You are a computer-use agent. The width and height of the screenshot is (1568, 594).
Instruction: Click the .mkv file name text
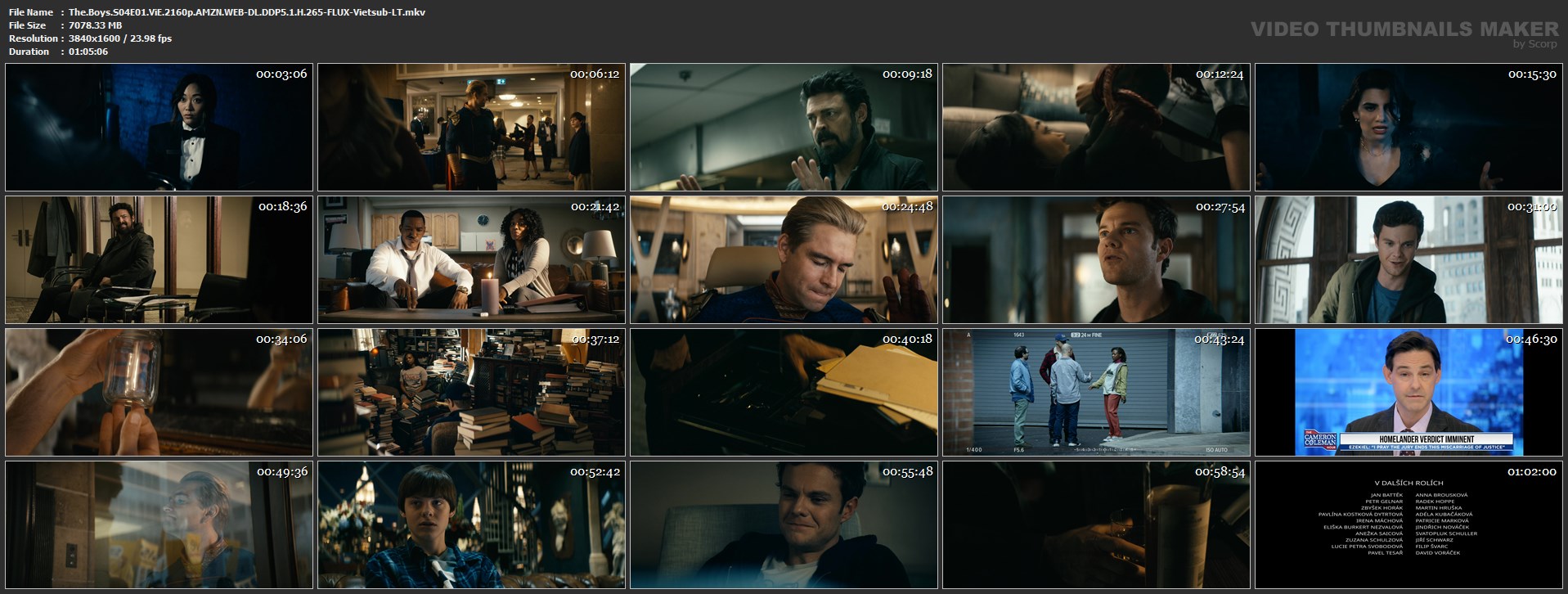pos(247,12)
